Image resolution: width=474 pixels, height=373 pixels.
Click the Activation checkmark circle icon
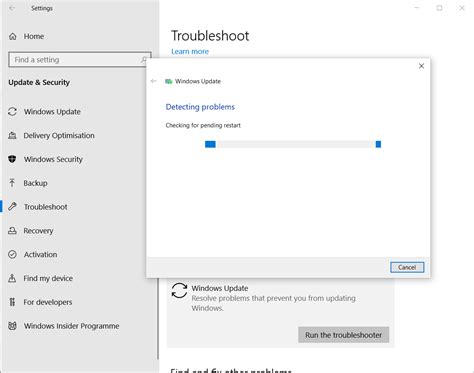pos(12,254)
